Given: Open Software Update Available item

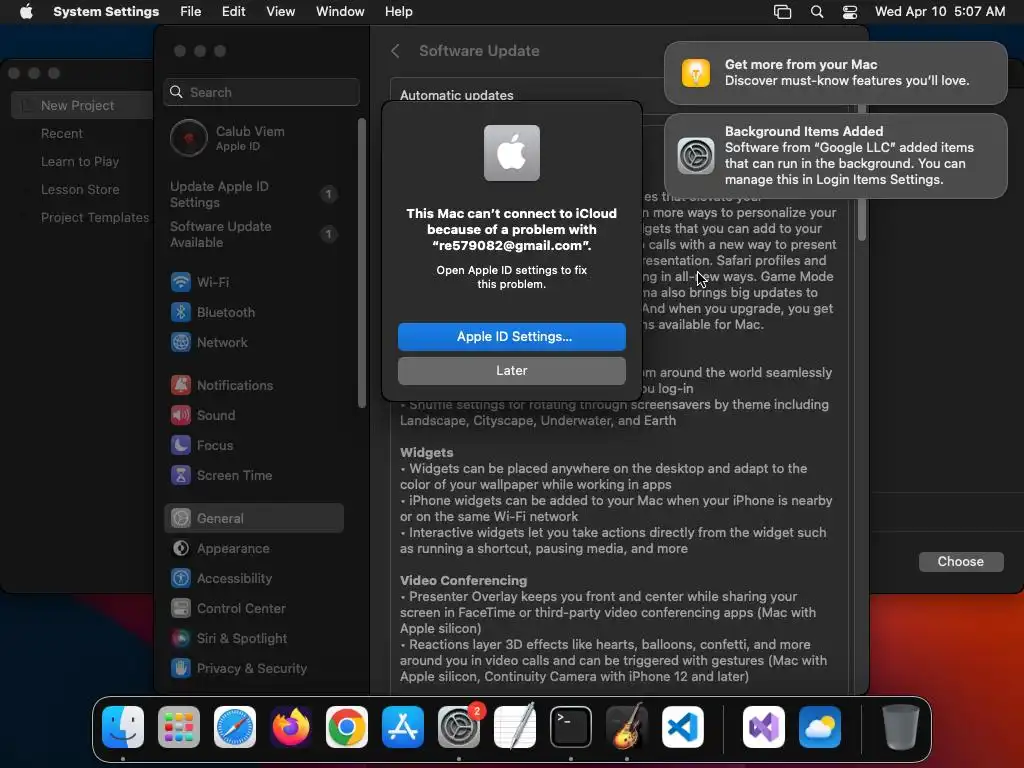Looking at the screenshot, I should coord(253,234).
